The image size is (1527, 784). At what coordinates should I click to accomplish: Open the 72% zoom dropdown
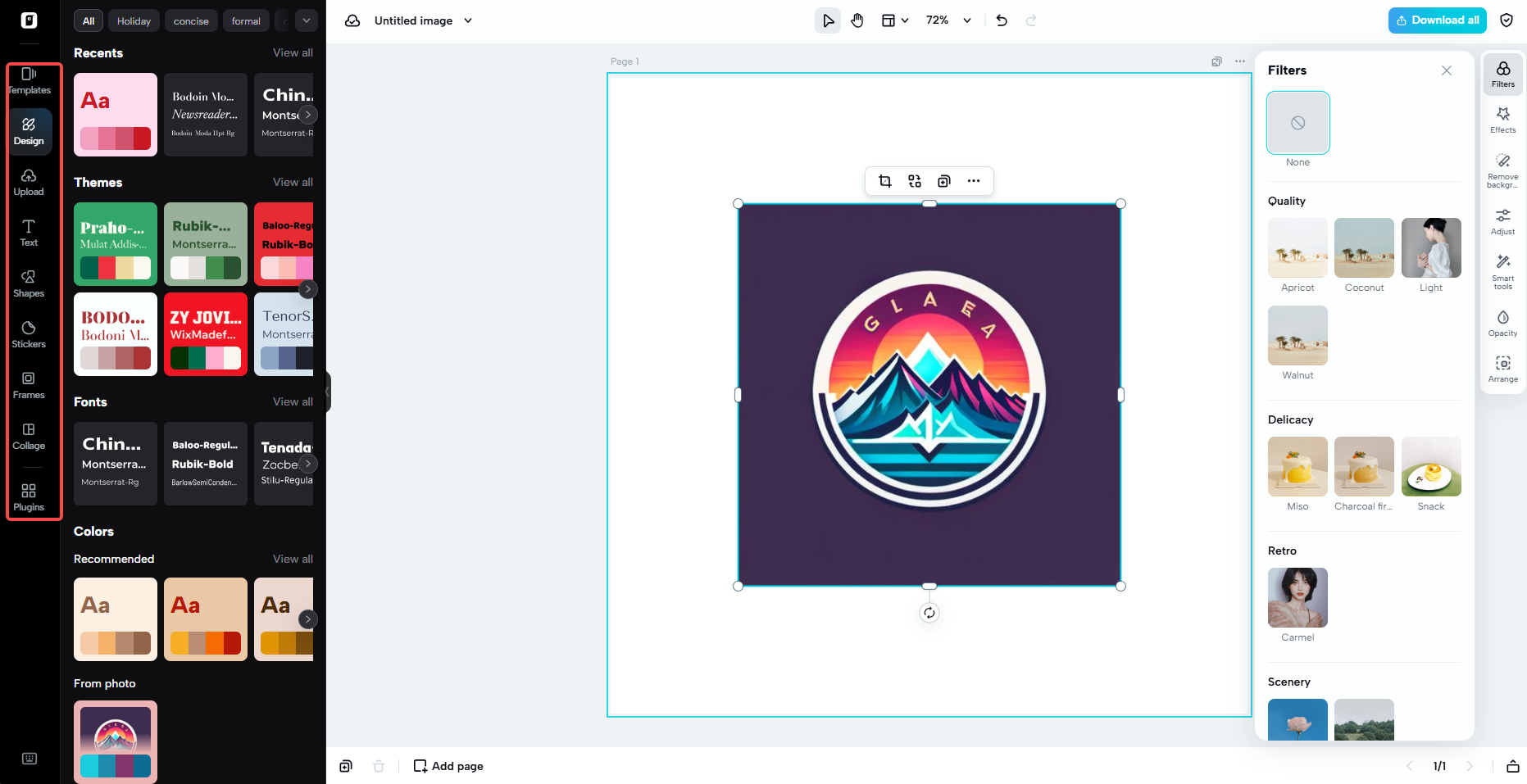(x=949, y=20)
